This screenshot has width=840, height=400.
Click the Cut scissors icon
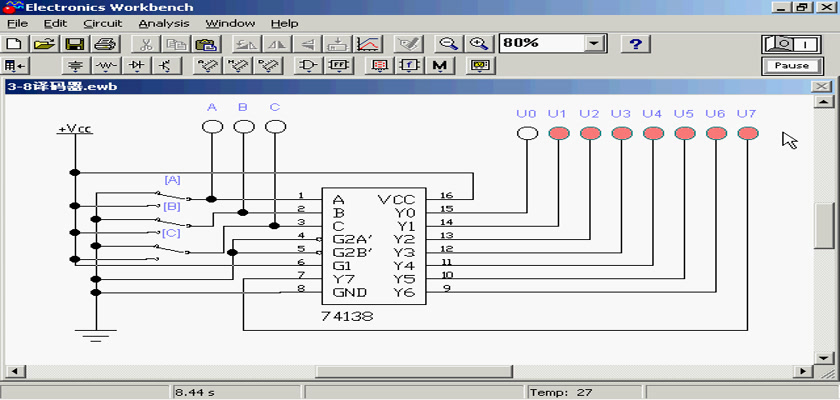tap(145, 44)
